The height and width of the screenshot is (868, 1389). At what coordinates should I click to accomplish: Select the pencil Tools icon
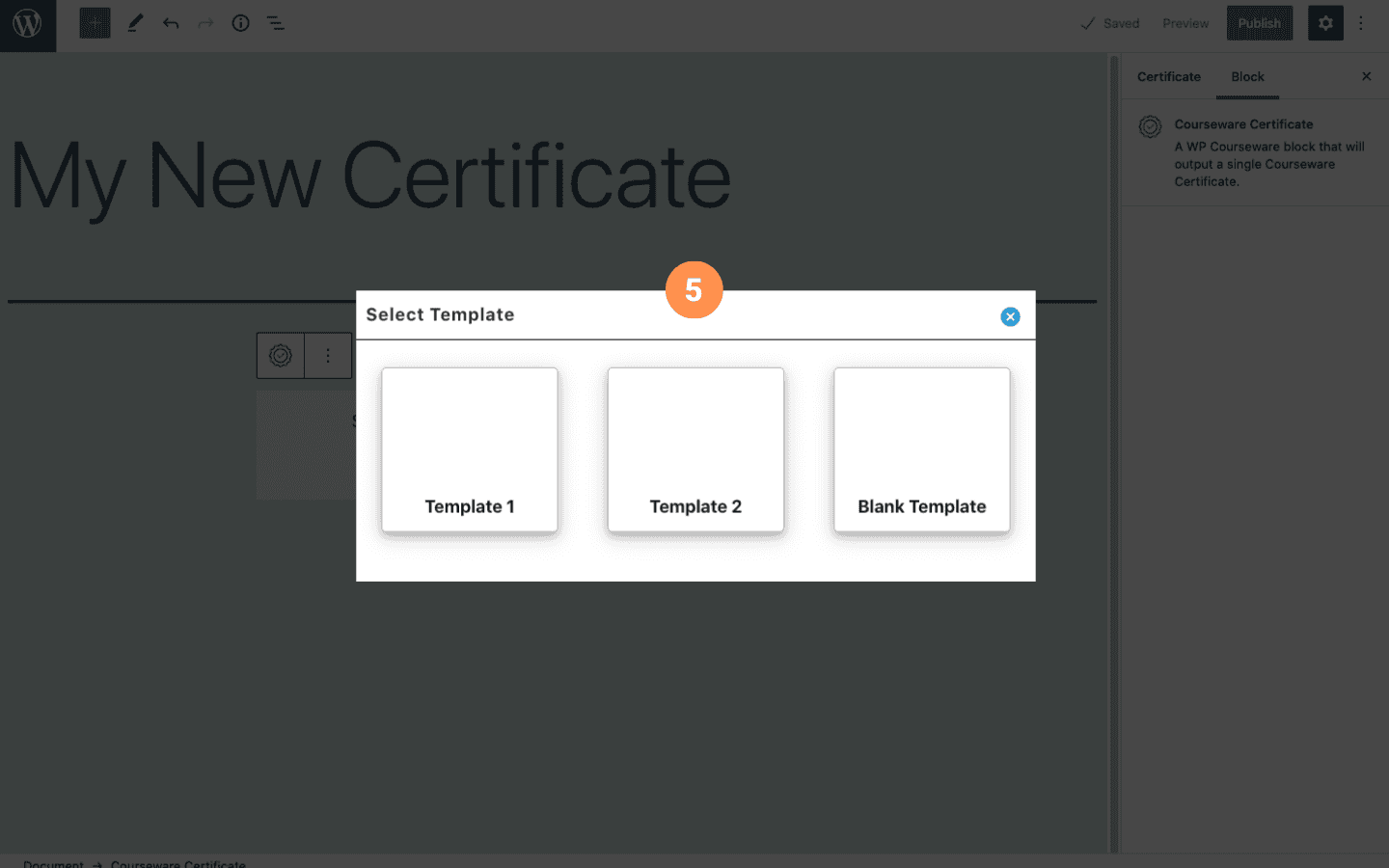(x=135, y=23)
